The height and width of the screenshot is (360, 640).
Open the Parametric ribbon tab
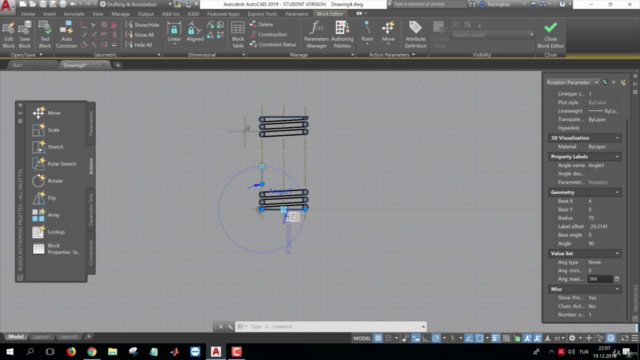(297, 14)
